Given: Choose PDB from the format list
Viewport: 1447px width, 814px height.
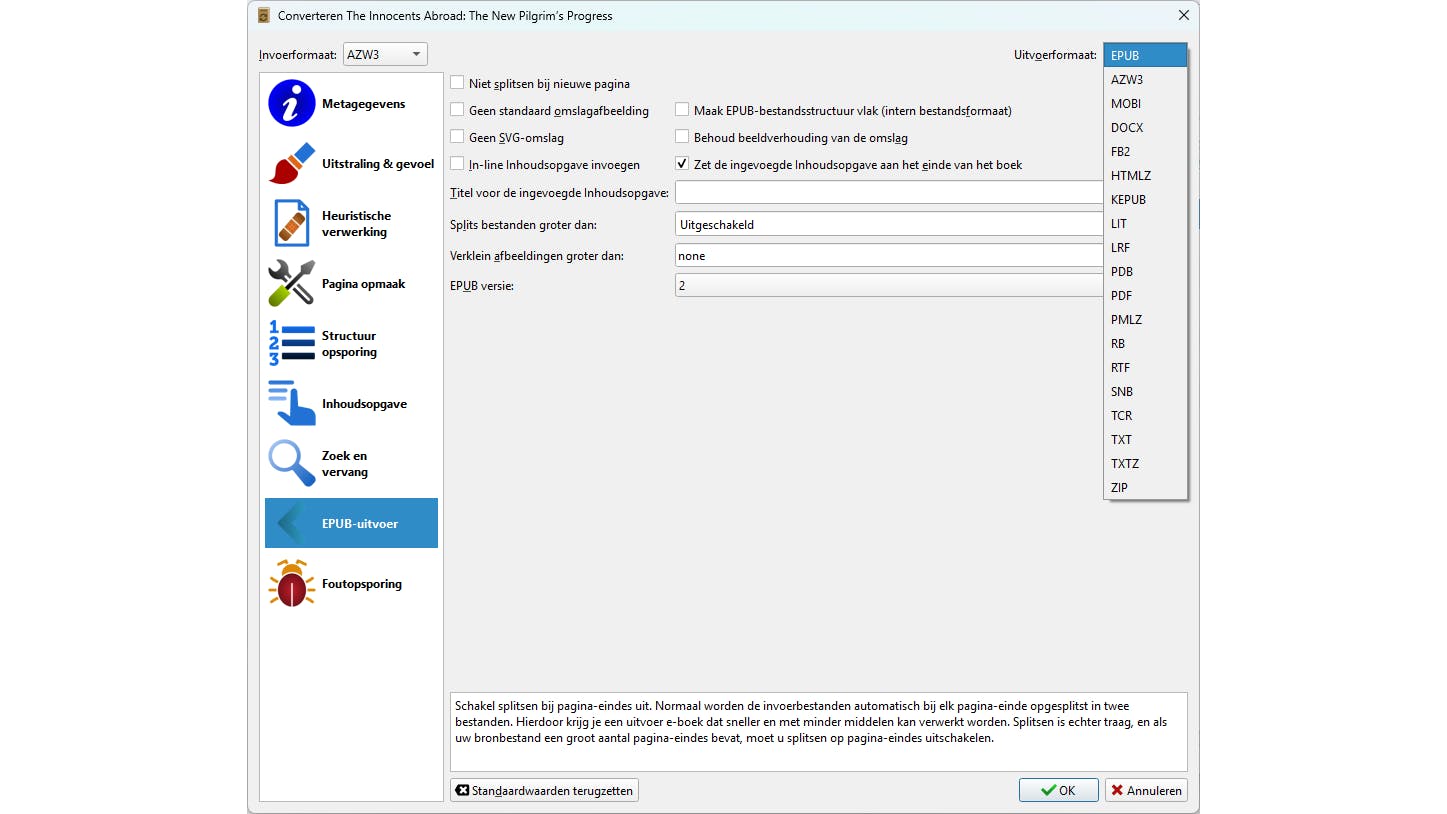Looking at the screenshot, I should [1145, 272].
